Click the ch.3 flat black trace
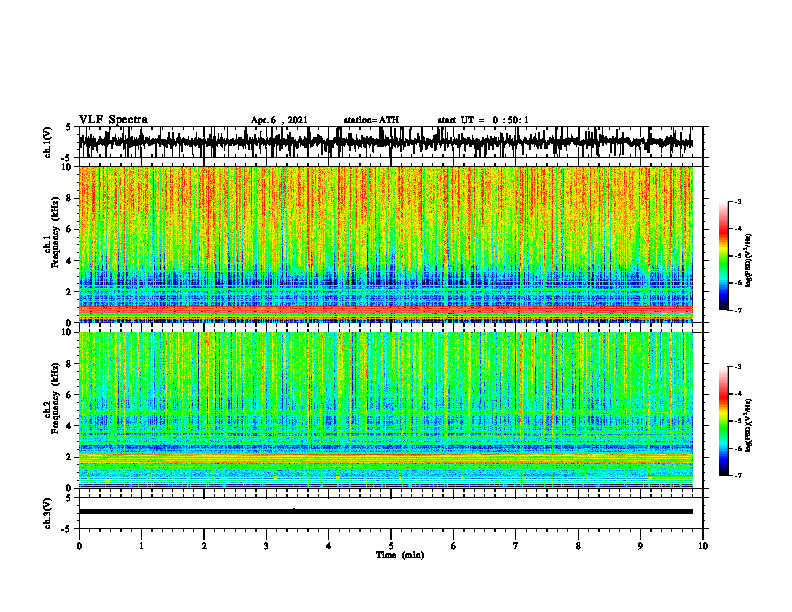792x612 pixels. (386, 512)
